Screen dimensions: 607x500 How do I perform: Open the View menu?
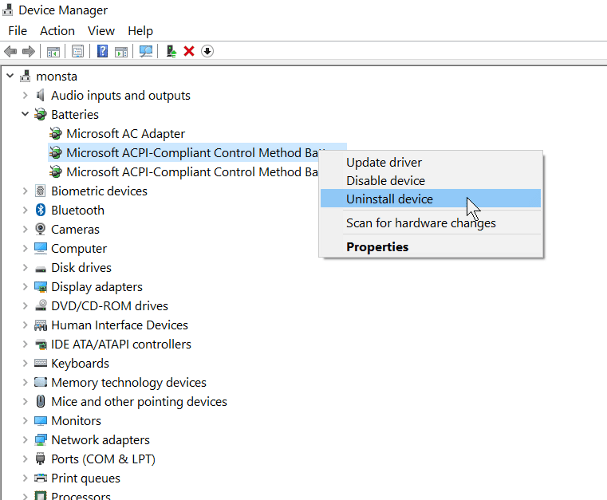[101, 31]
